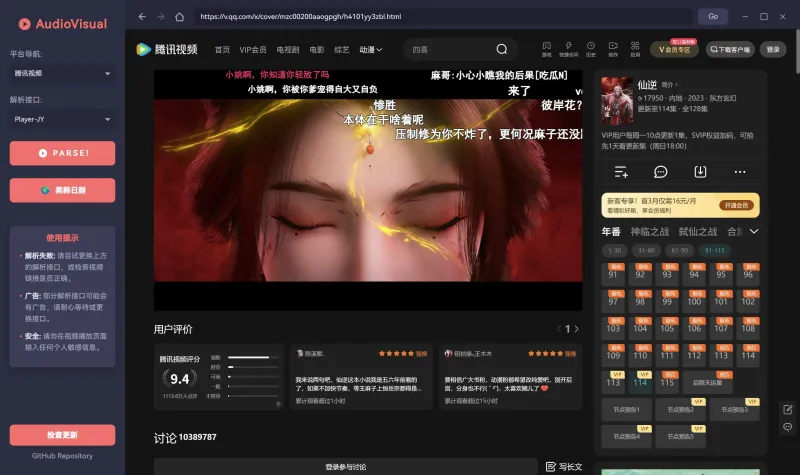This screenshot has height=475, width=800.
Task: Open the GitHub Repository link
Action: [x=62, y=456]
